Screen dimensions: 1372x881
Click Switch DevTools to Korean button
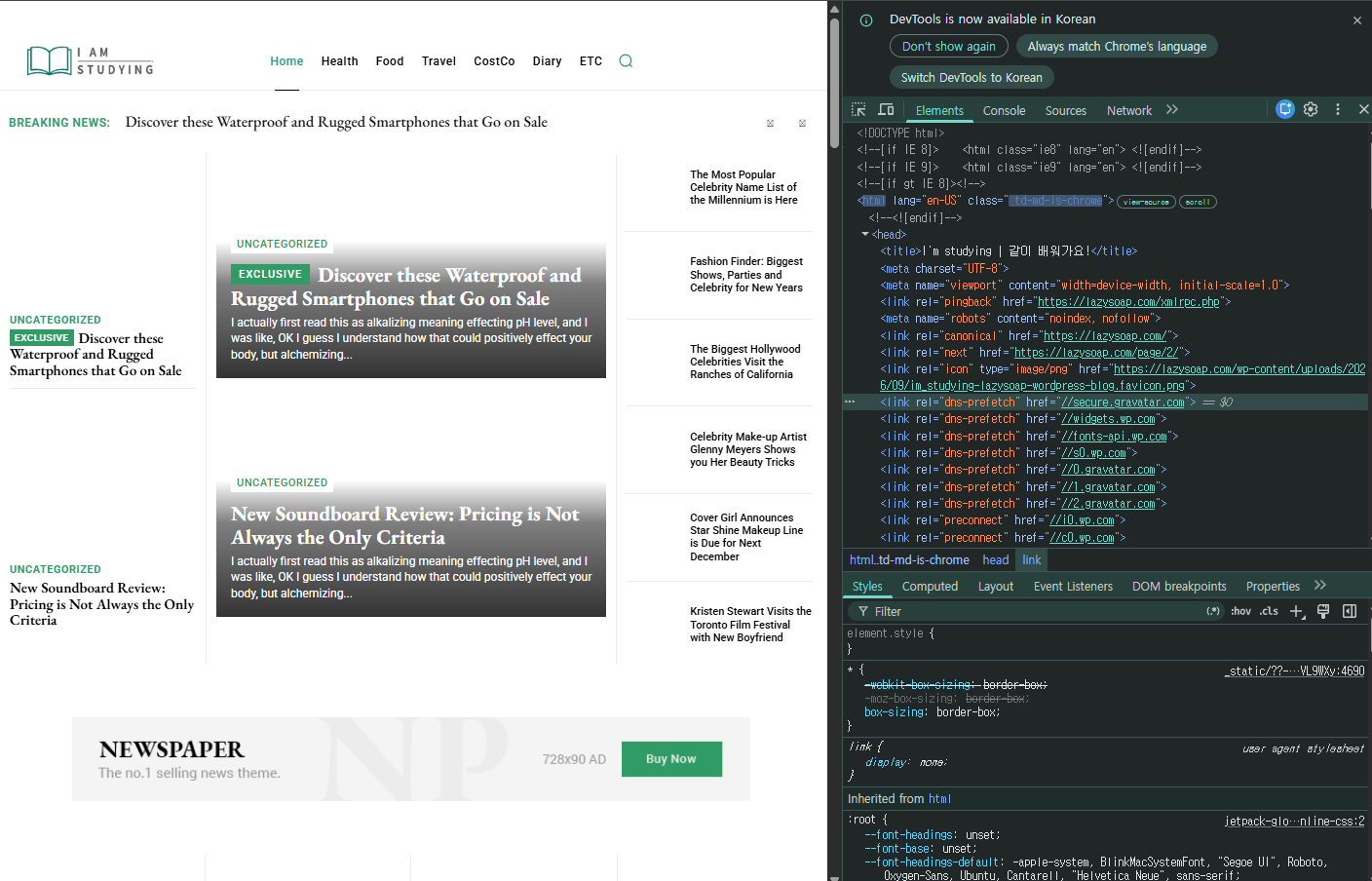(x=972, y=77)
